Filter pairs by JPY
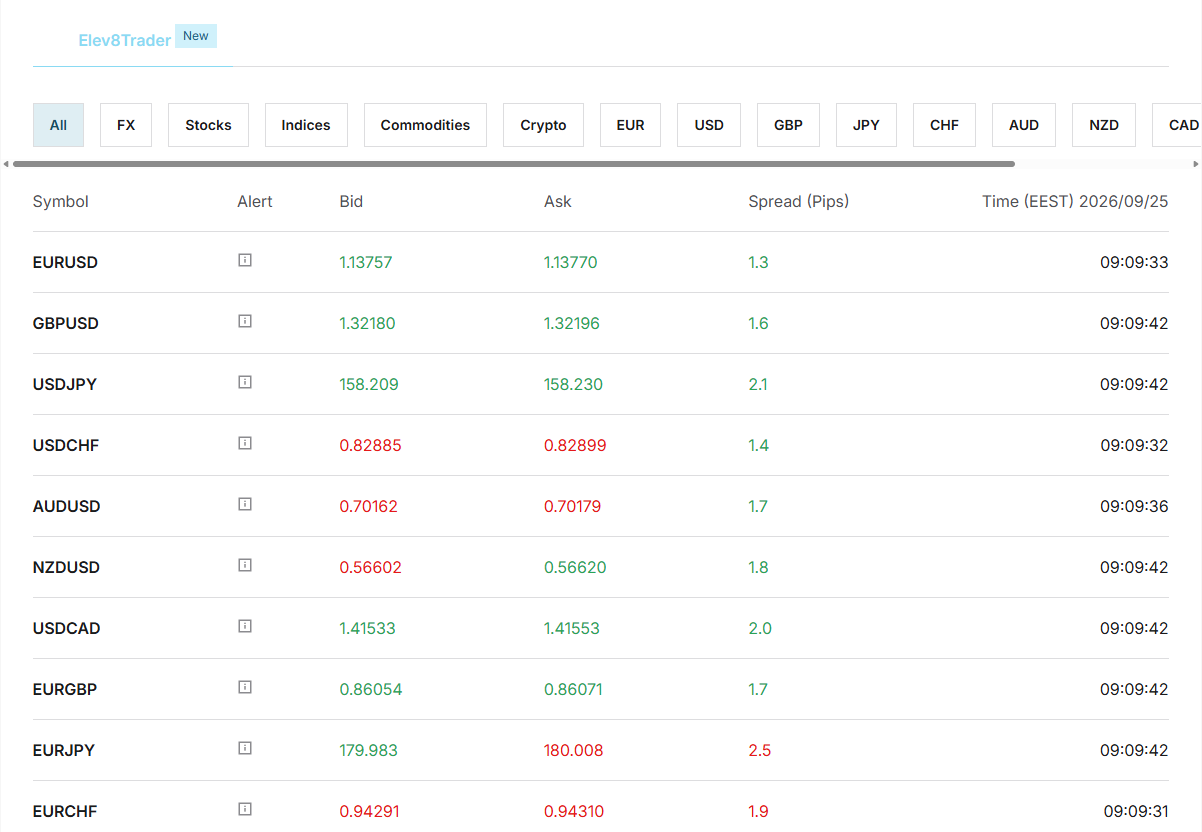 coord(866,125)
